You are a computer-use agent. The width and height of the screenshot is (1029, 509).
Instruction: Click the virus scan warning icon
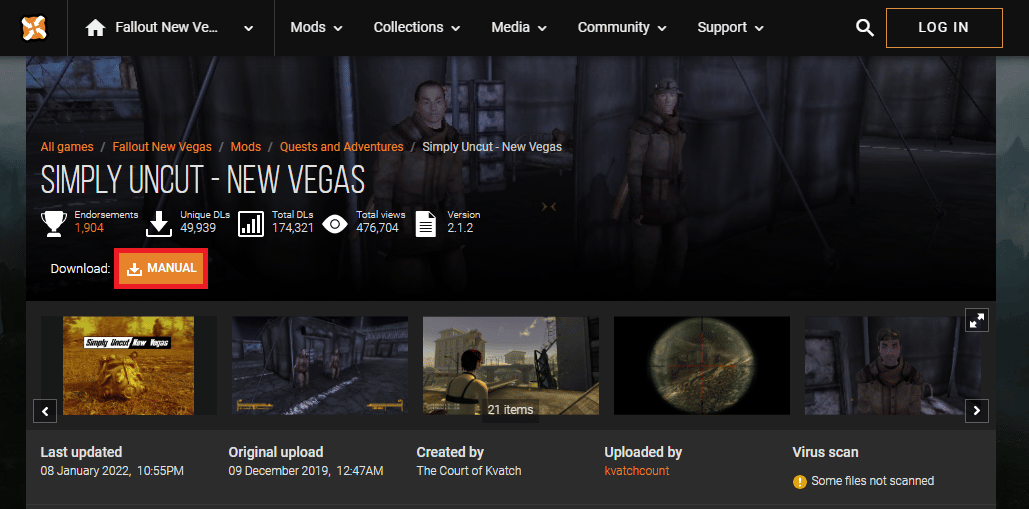[799, 481]
